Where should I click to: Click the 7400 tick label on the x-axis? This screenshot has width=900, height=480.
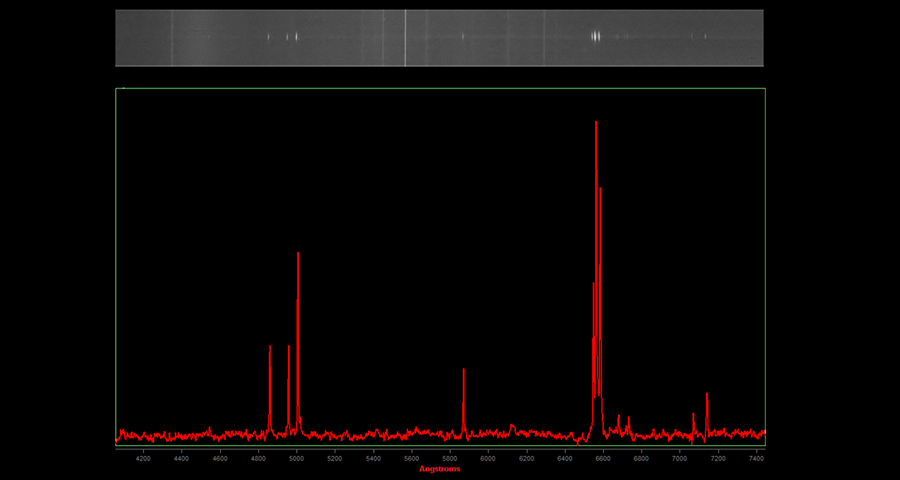(756, 457)
